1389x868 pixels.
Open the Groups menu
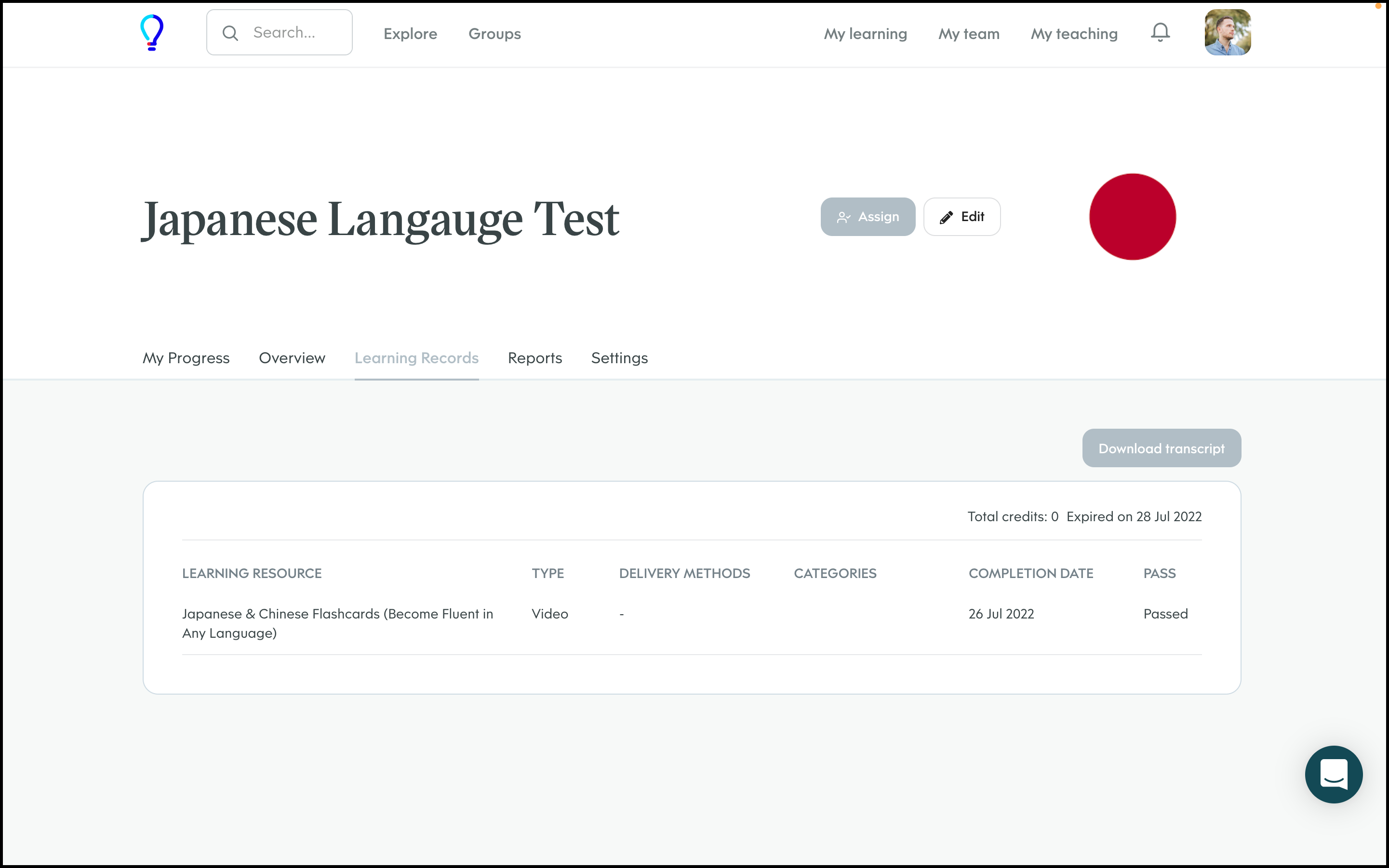click(494, 33)
